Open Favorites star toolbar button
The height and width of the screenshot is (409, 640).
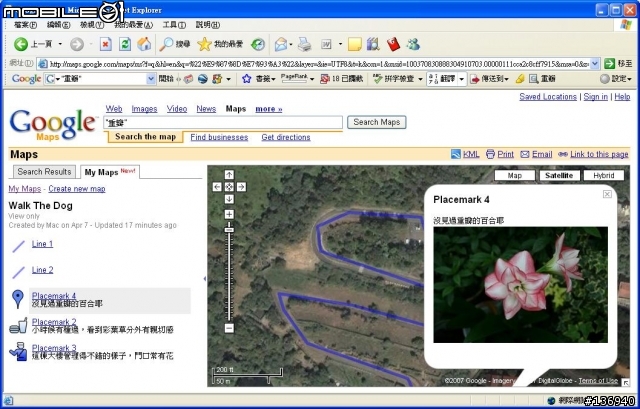point(220,44)
